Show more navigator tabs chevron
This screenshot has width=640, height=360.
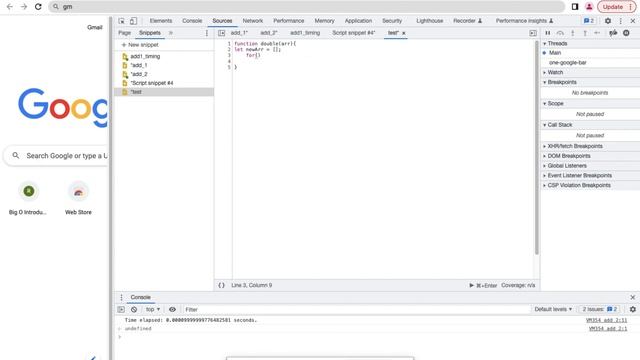(x=171, y=33)
